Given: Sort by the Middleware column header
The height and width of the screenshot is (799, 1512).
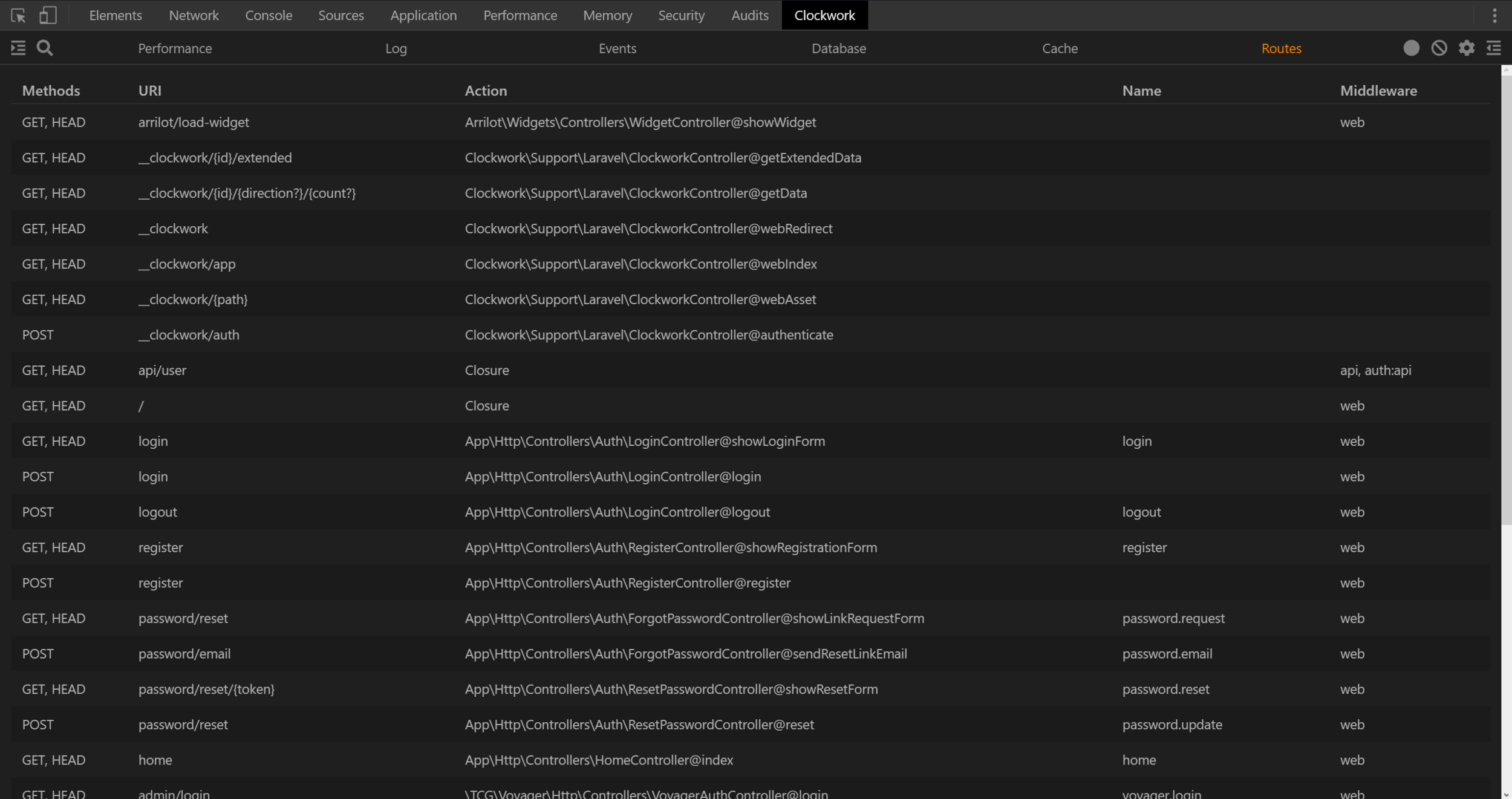Looking at the screenshot, I should pos(1378,91).
